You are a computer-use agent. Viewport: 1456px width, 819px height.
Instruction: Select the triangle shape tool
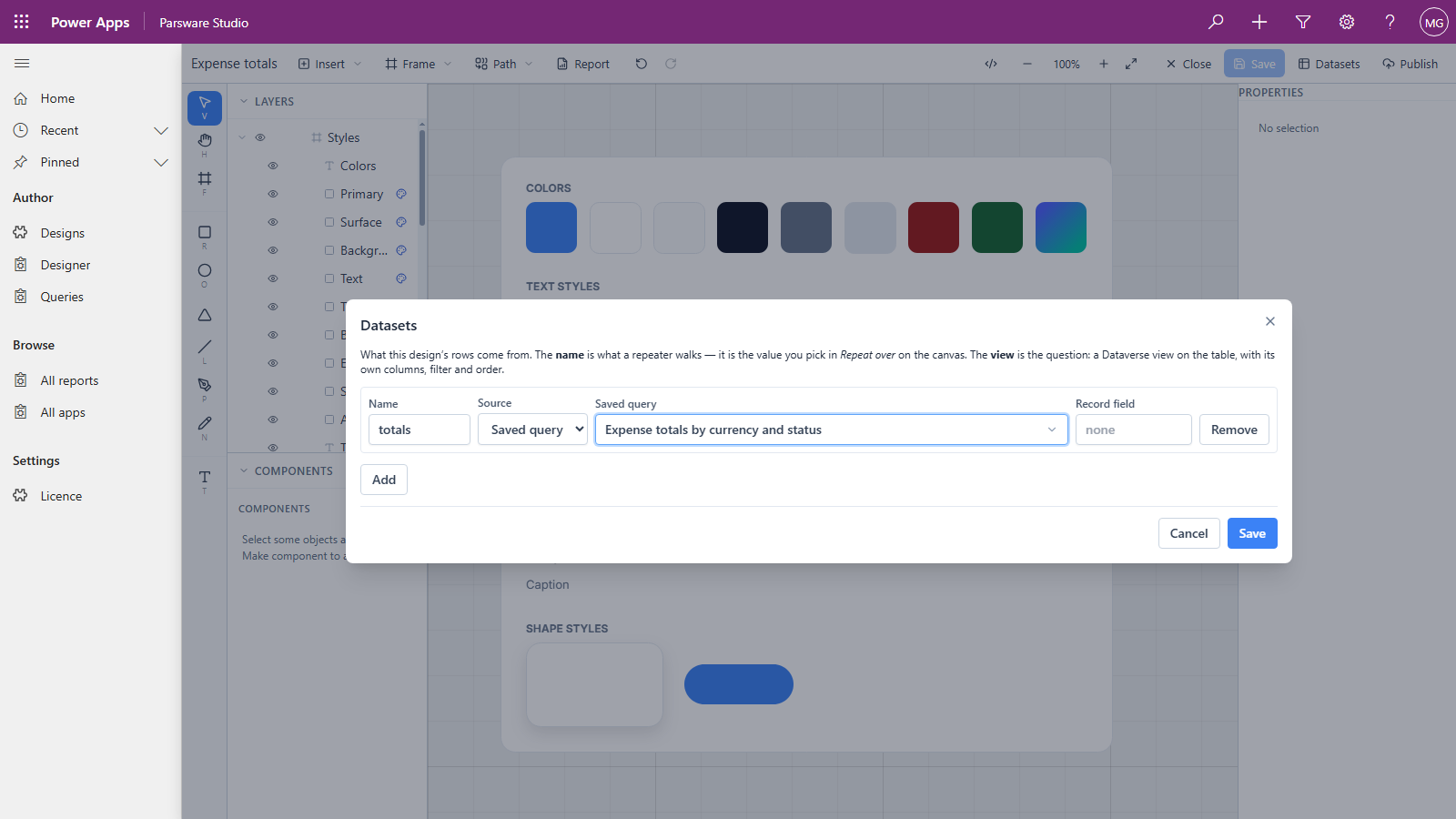205,315
